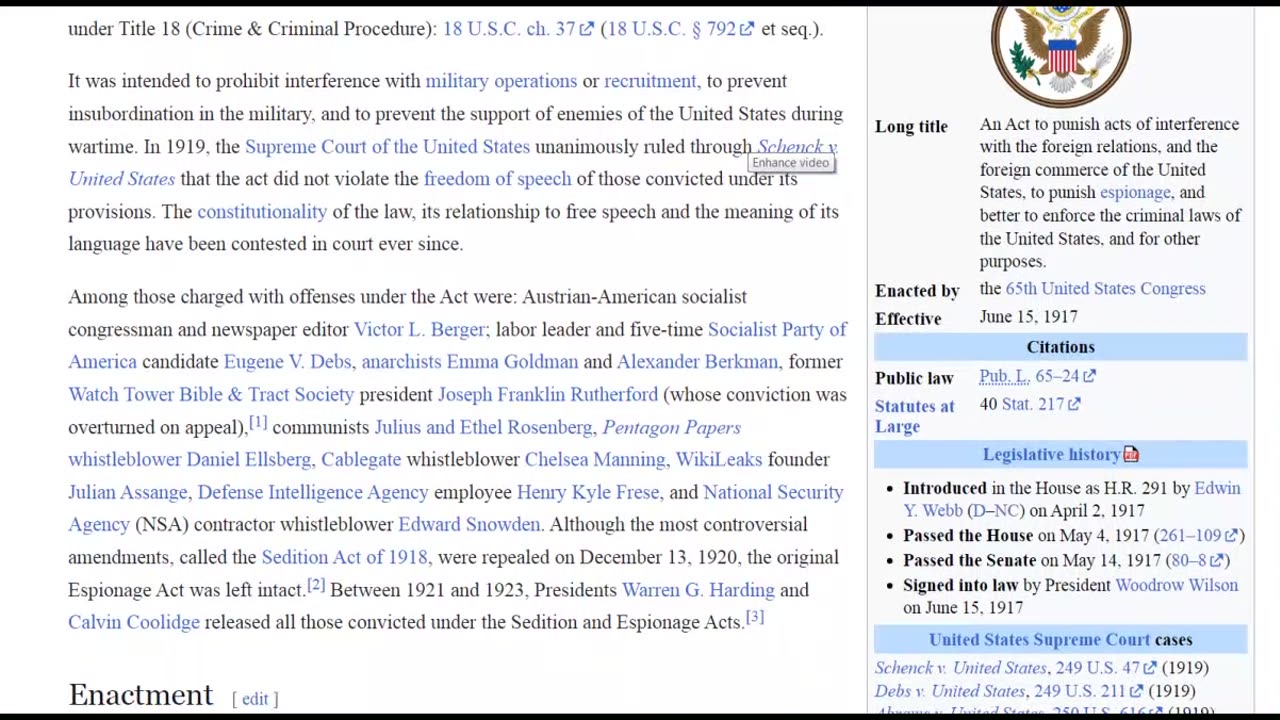The image size is (1280, 720).
Task: Open Victor L. Berger link
Action: [x=420, y=330]
